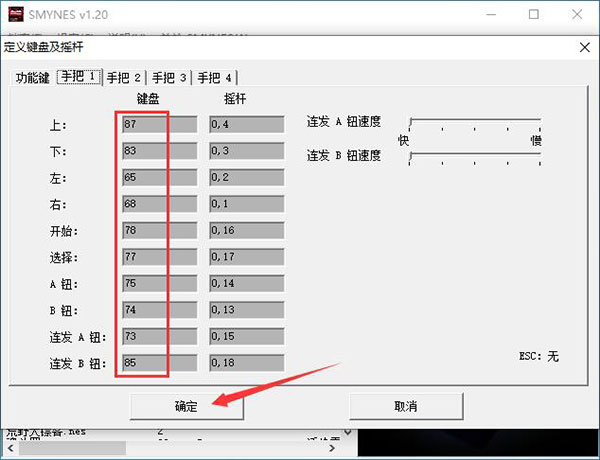Image resolution: width=600 pixels, height=460 pixels.
Task: Click keyboard field for 右 with value 68
Action: 160,204
